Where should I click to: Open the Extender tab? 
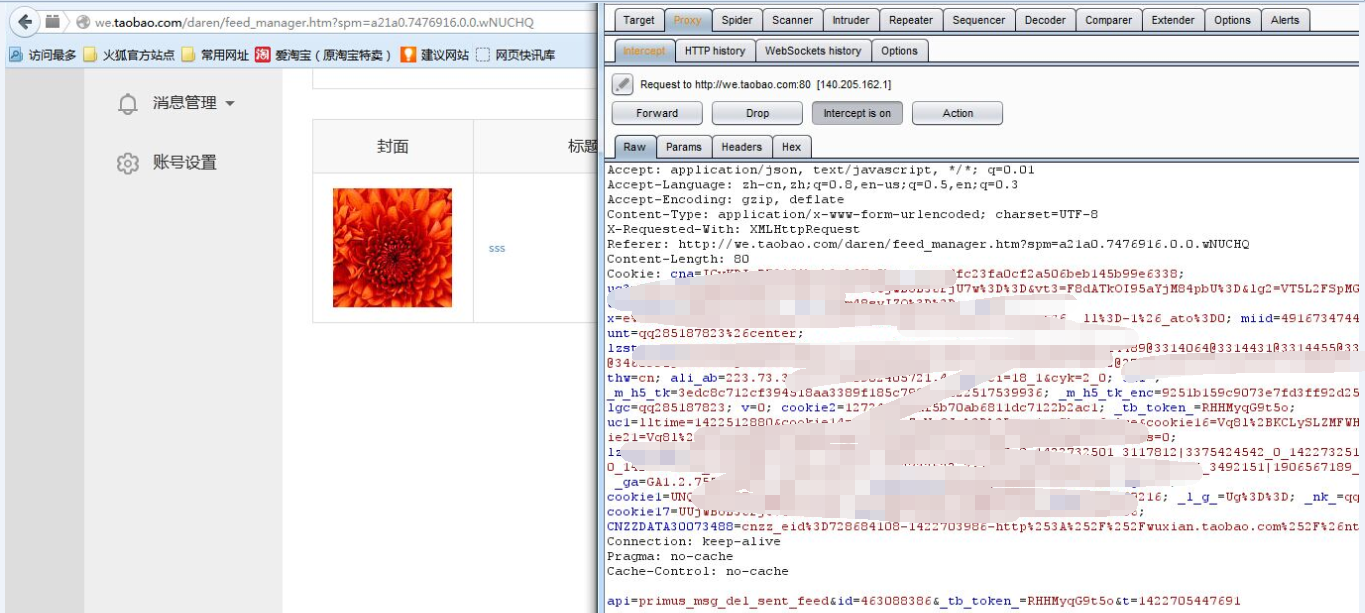click(x=1173, y=20)
